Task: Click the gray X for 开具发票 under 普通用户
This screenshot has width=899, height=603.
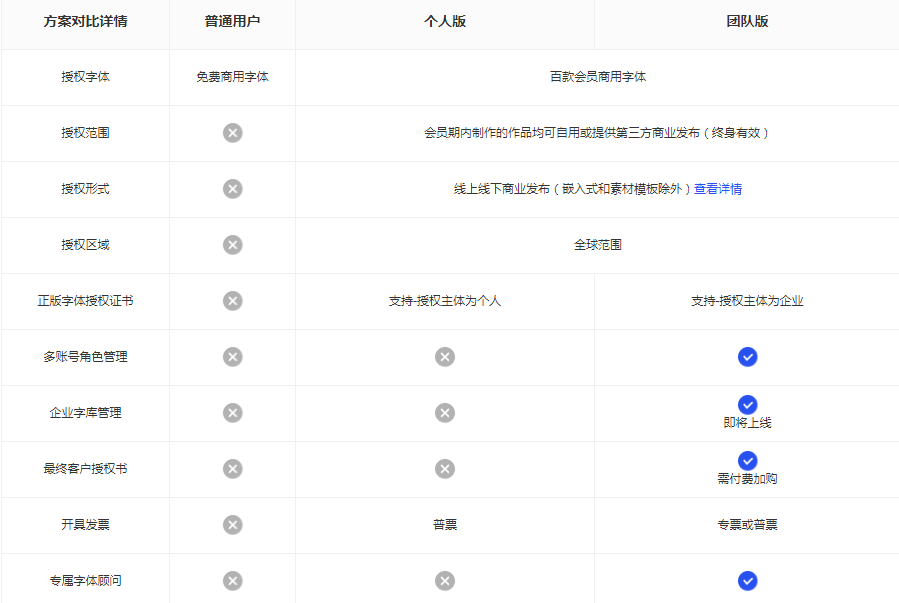Action: tap(232, 525)
